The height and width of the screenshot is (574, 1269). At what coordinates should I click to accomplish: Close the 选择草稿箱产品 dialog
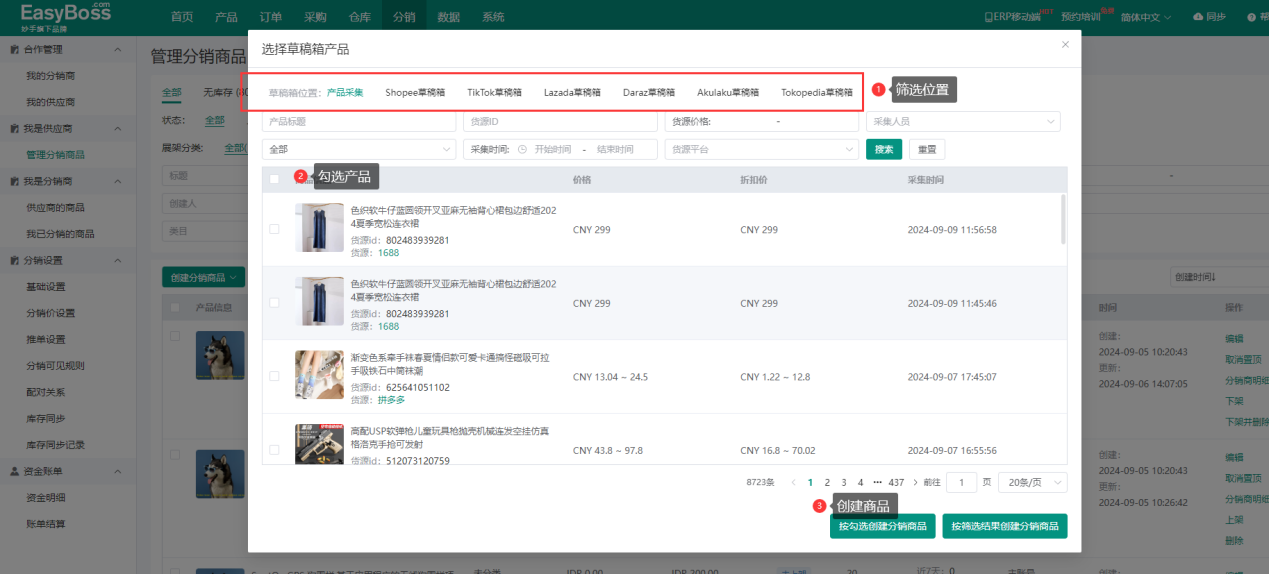tap(1065, 44)
